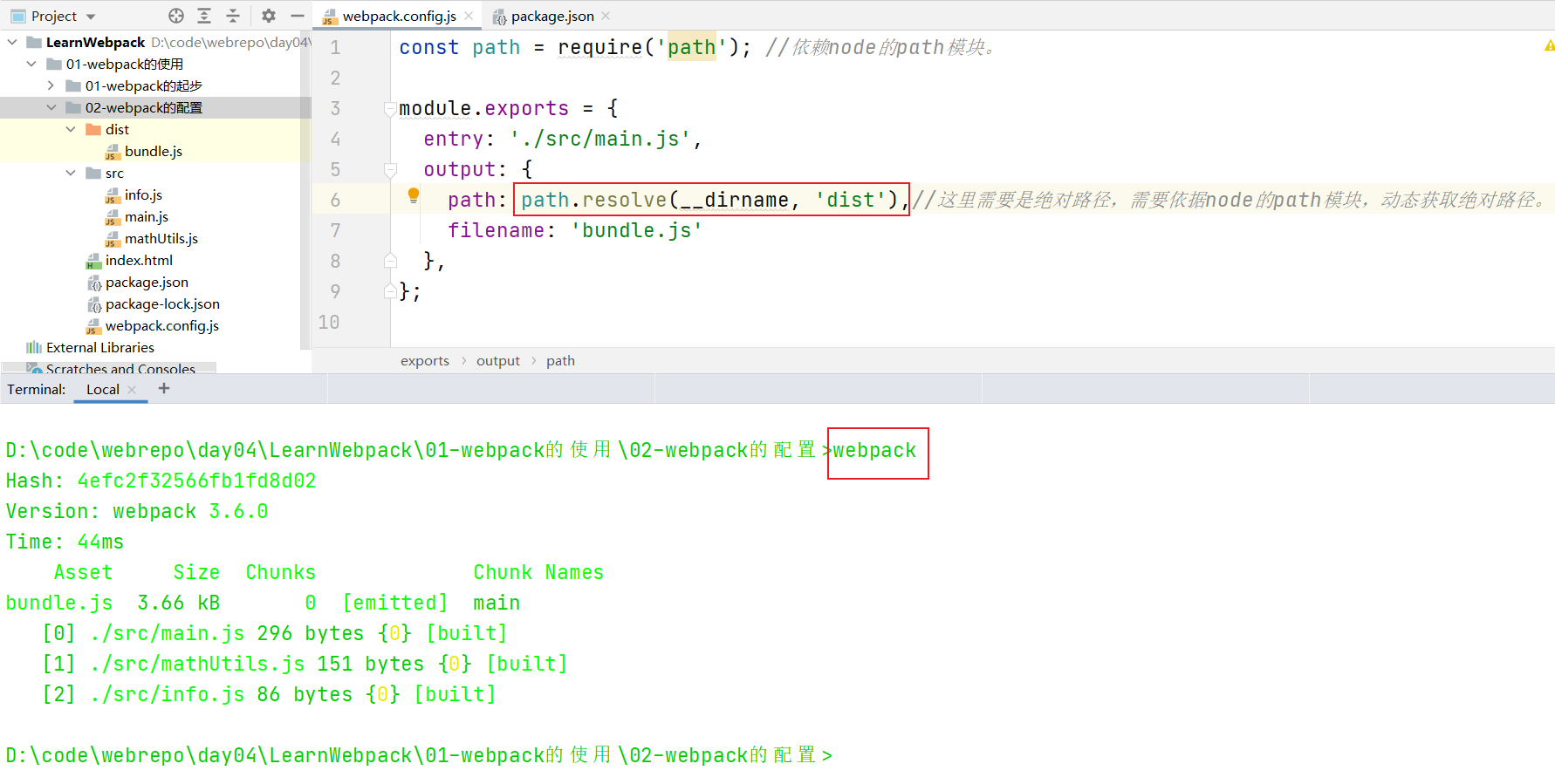Click the External Libraries icon
The width and height of the screenshot is (1555, 784).
click(x=34, y=347)
